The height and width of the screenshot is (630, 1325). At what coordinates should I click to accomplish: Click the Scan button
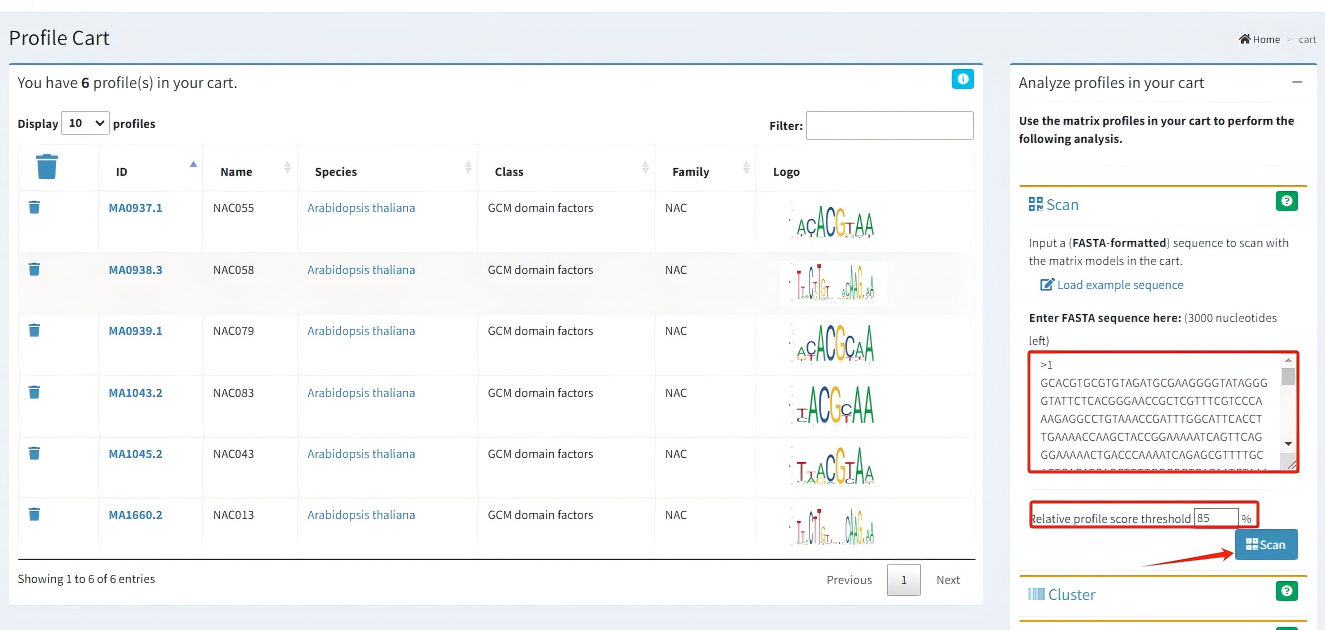(1266, 545)
